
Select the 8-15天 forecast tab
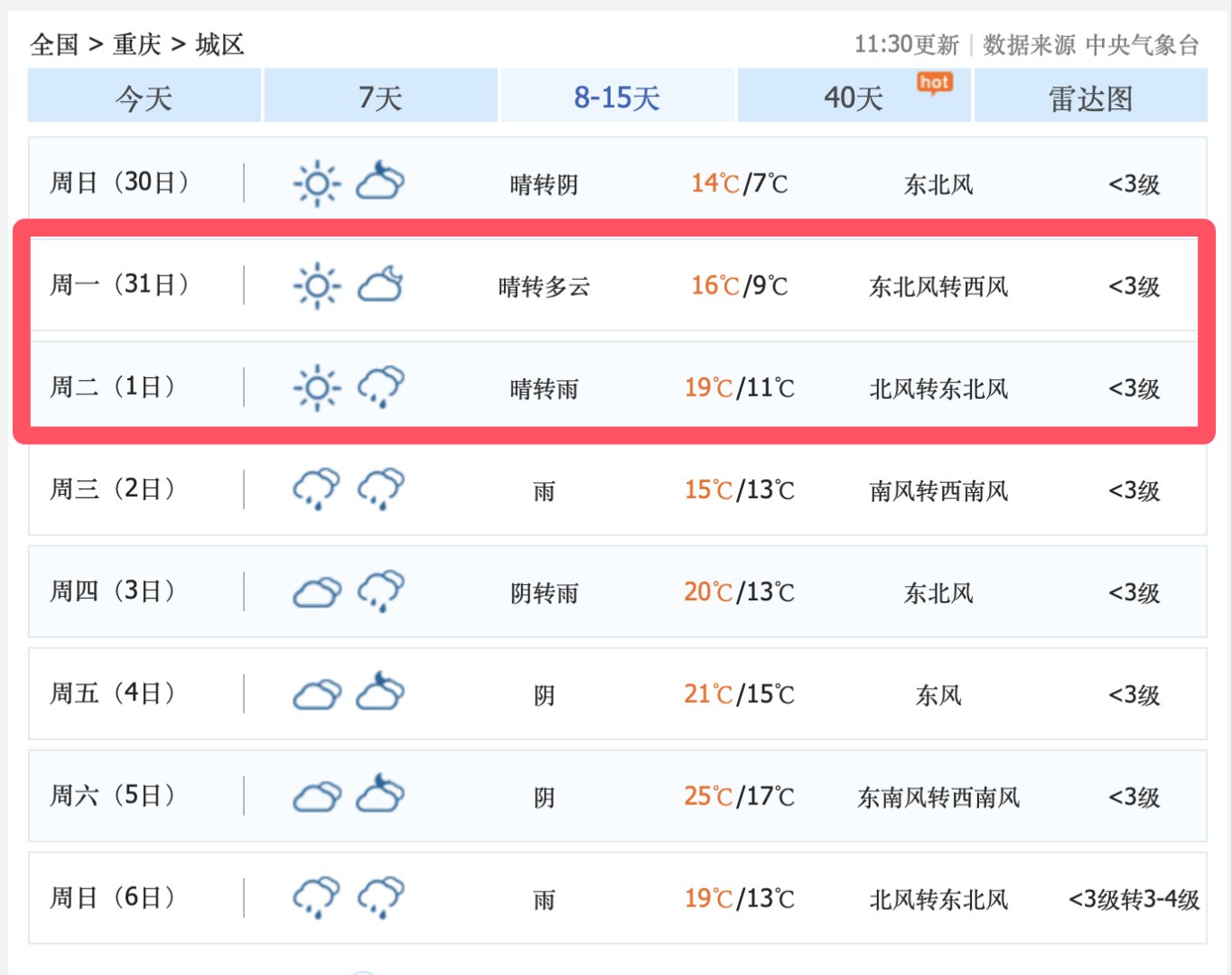coord(617,97)
